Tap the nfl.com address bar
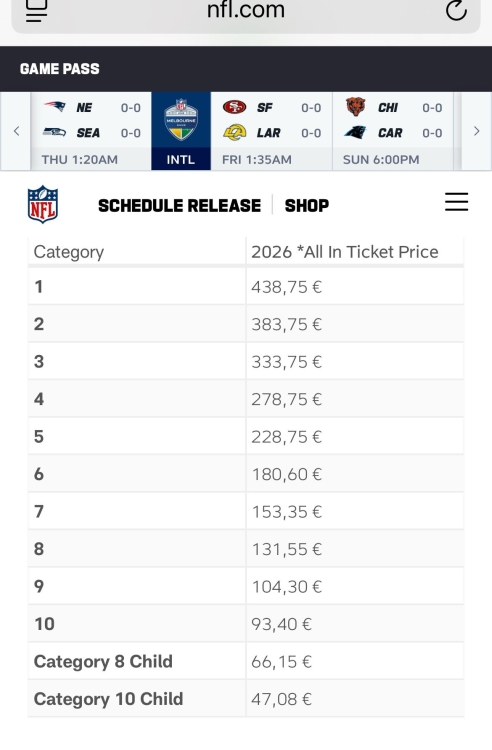The image size is (492, 750). pos(246,12)
